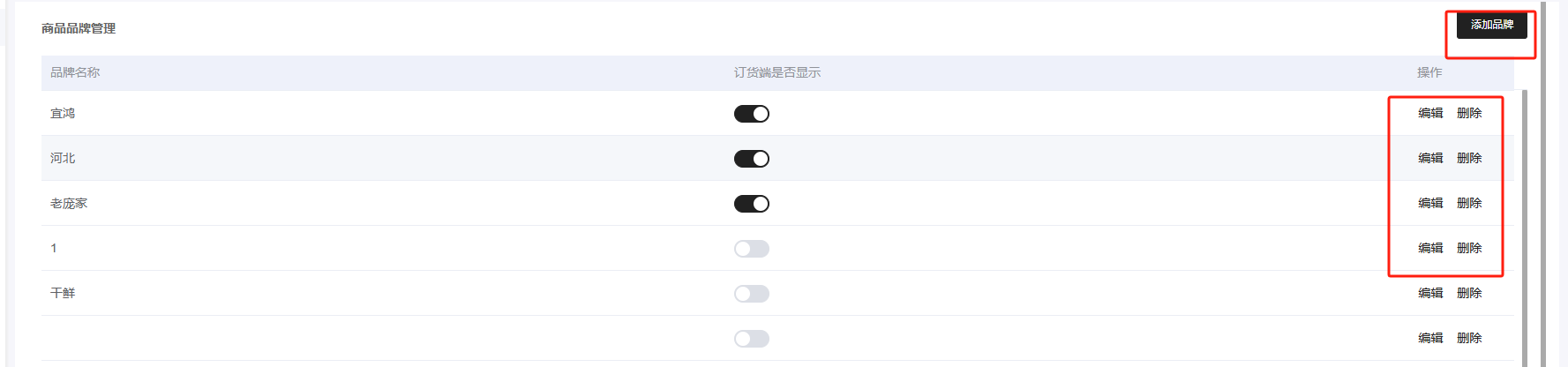Turn off the 河北 brand display switch

(752, 159)
